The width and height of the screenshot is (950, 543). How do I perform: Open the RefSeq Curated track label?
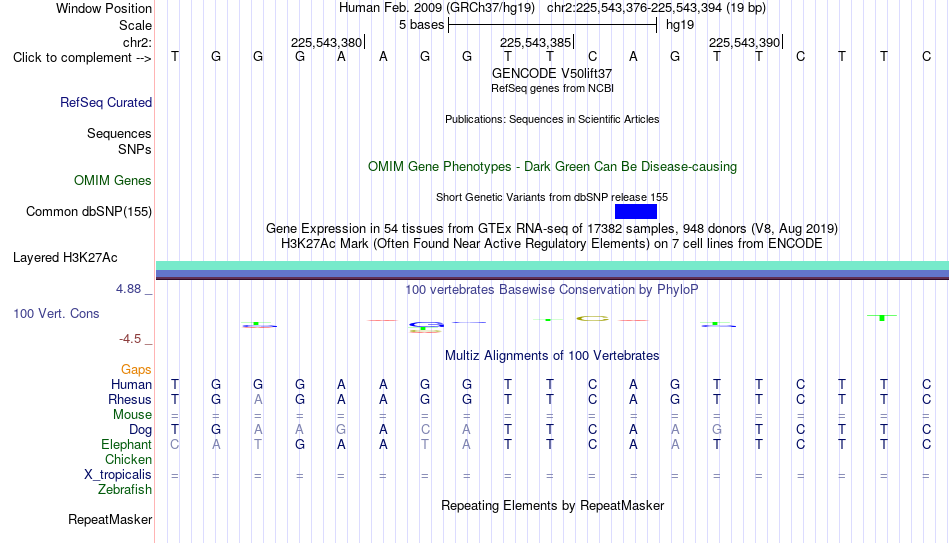pos(106,102)
